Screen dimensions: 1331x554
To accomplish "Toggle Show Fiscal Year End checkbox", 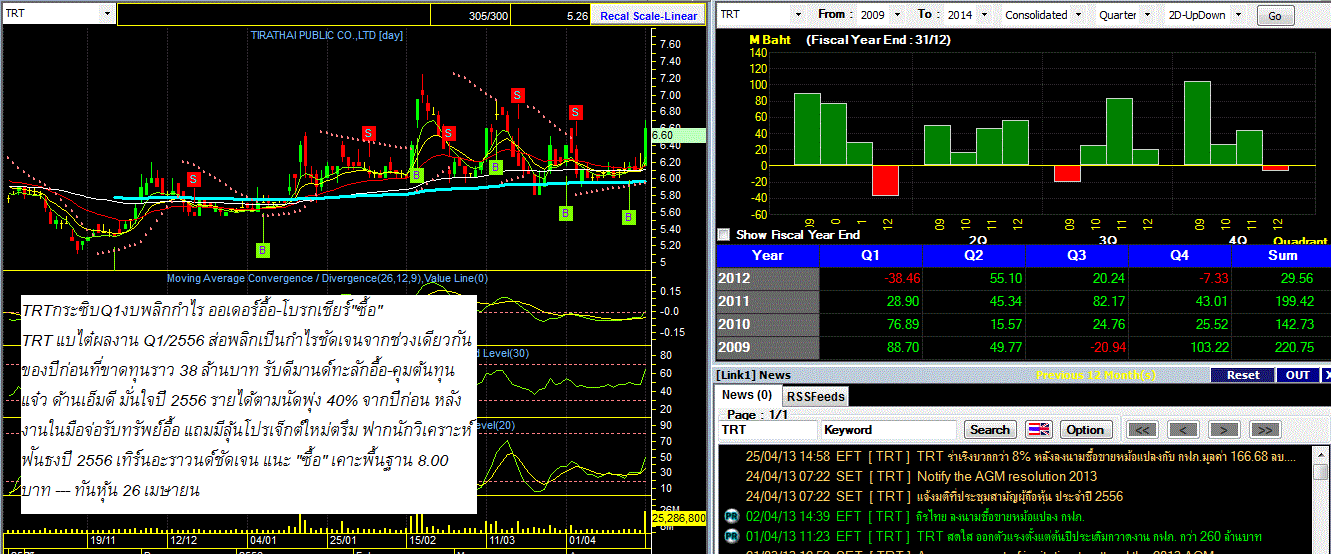I will [x=725, y=235].
